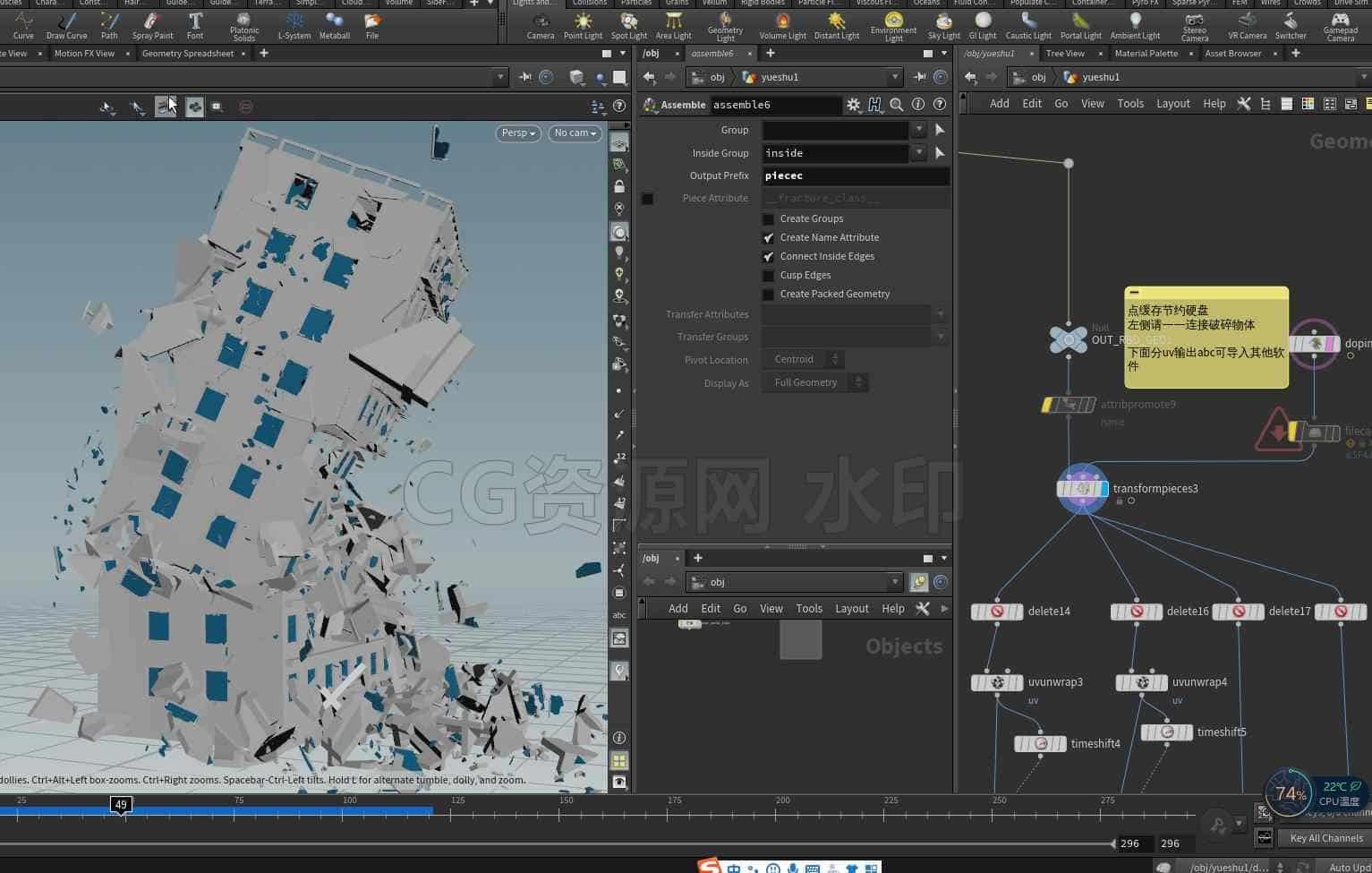Add a Point Light from the shelf

583,26
